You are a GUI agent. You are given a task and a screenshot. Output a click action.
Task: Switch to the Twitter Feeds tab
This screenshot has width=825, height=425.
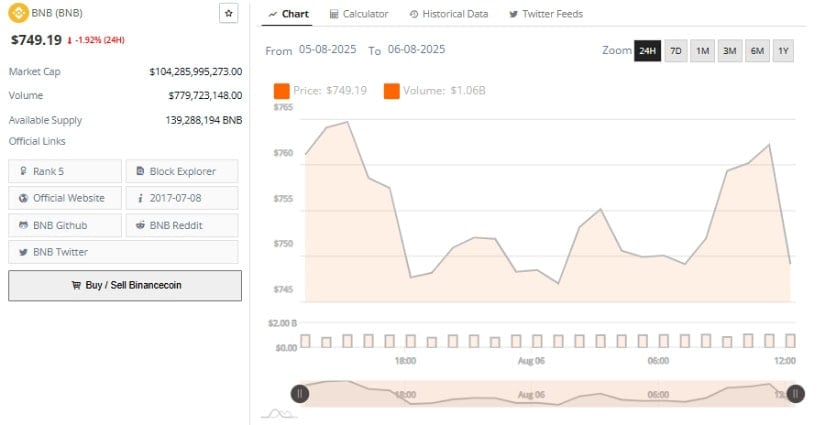546,14
